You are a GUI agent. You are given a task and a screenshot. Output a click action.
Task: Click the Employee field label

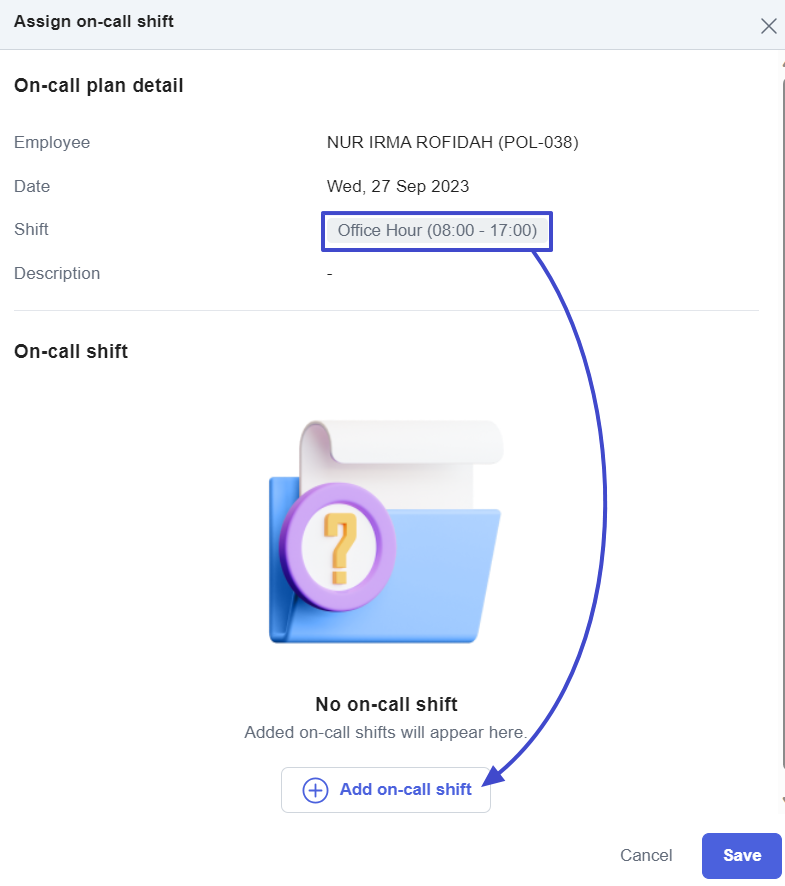point(52,142)
